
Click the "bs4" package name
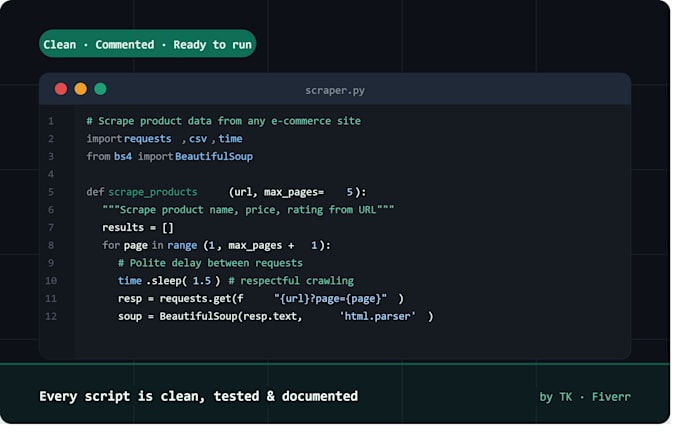[123, 157]
